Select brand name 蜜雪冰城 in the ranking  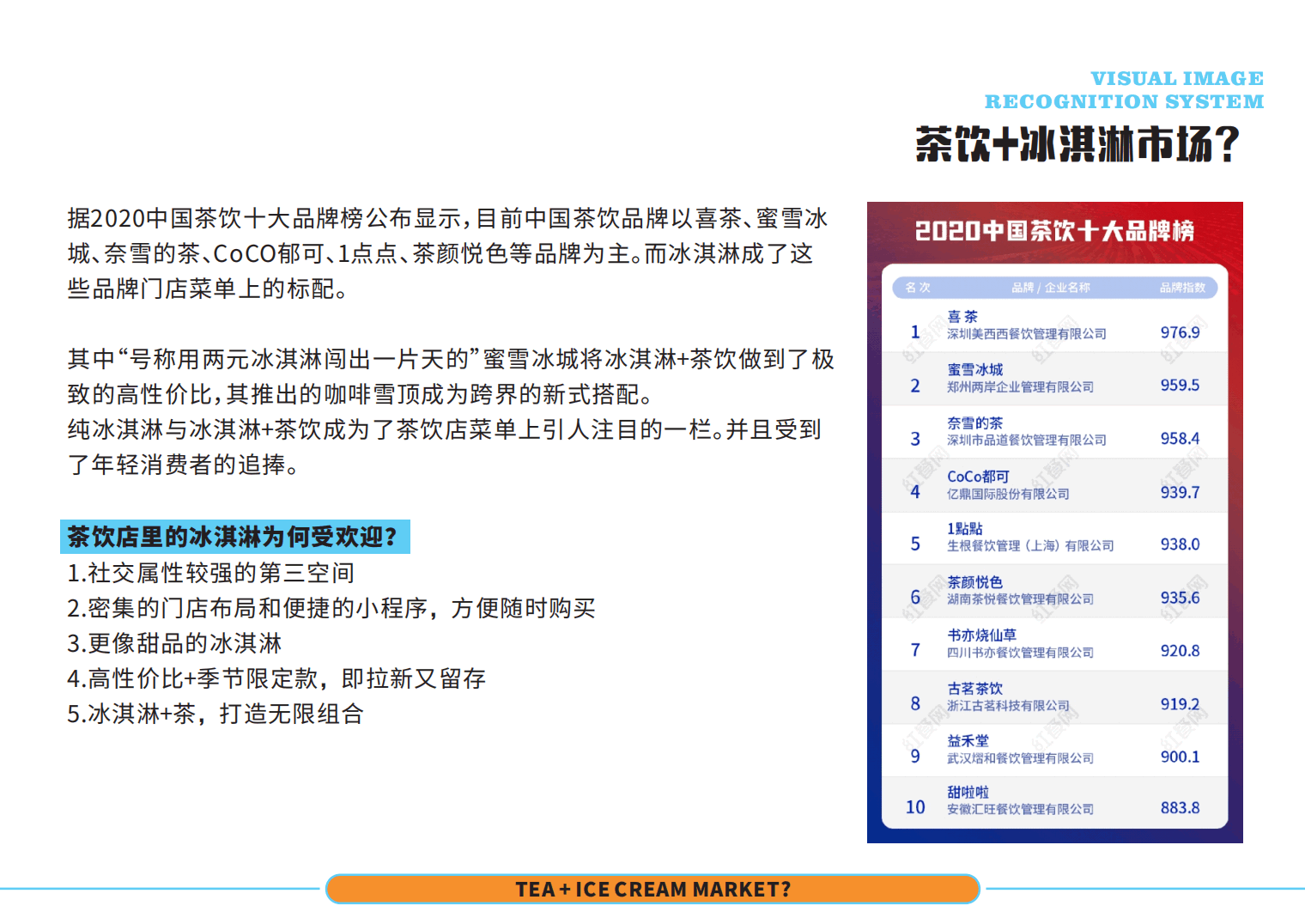(x=975, y=370)
